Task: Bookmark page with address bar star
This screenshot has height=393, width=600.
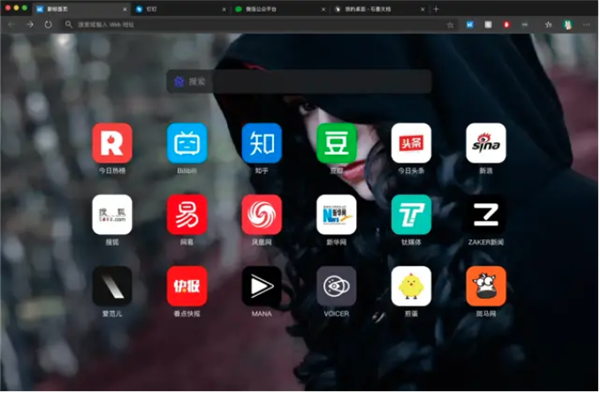Action: click(x=450, y=25)
